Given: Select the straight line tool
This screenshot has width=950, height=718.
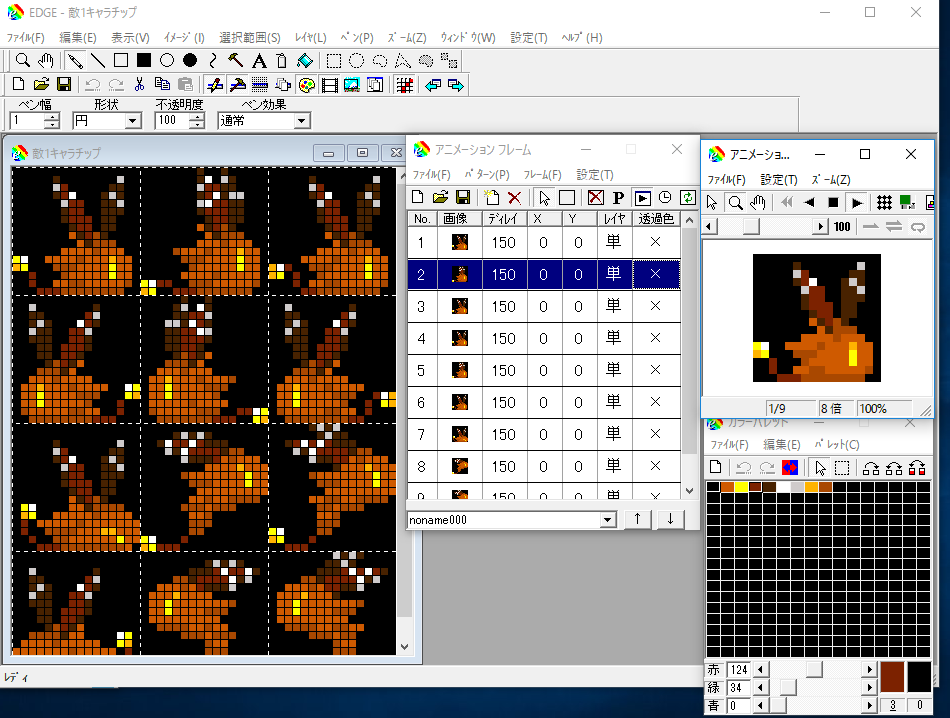Looking at the screenshot, I should coord(98,61).
